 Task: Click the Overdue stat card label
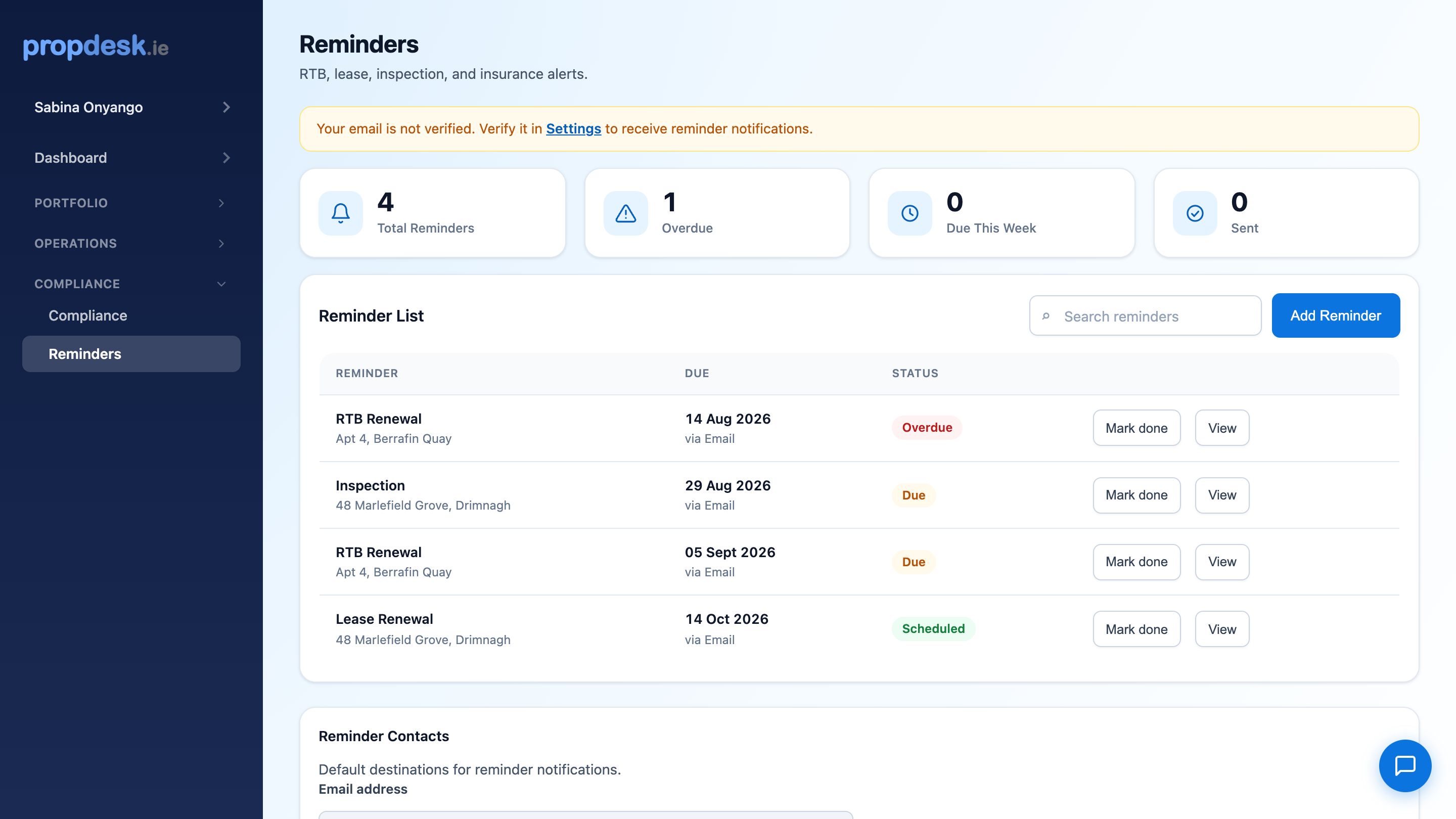click(688, 229)
